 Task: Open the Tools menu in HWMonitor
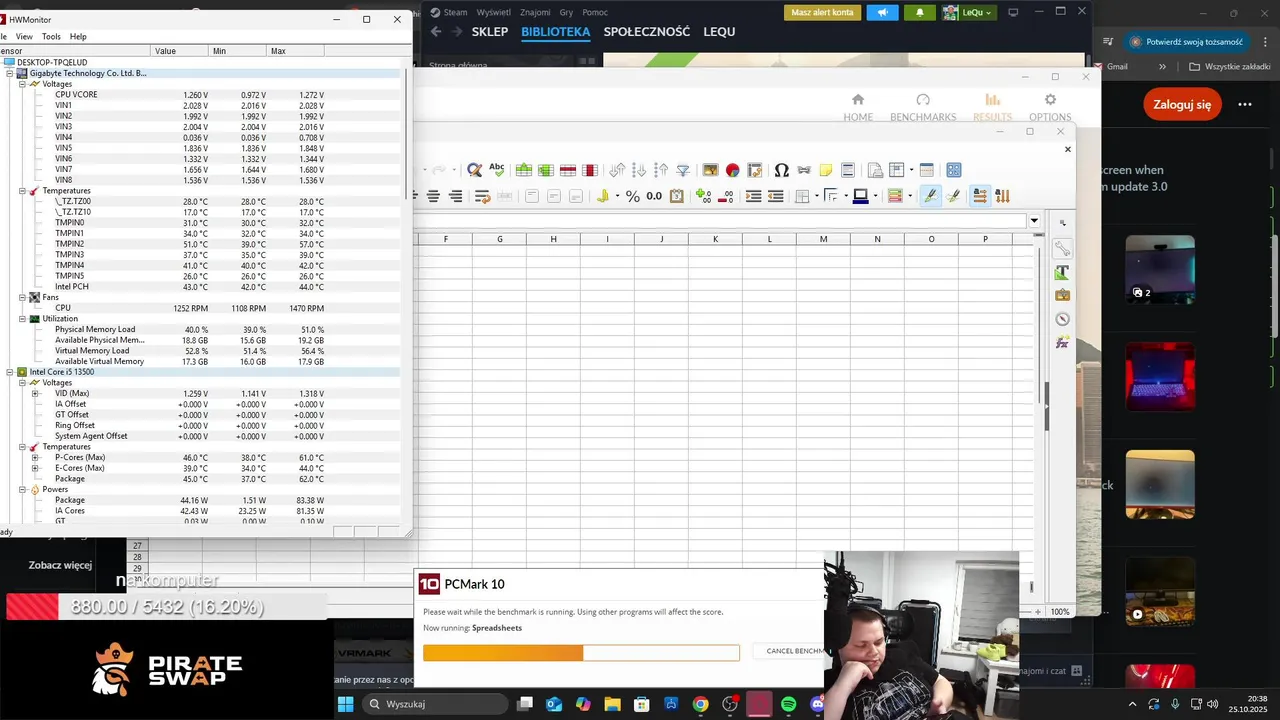pos(51,36)
